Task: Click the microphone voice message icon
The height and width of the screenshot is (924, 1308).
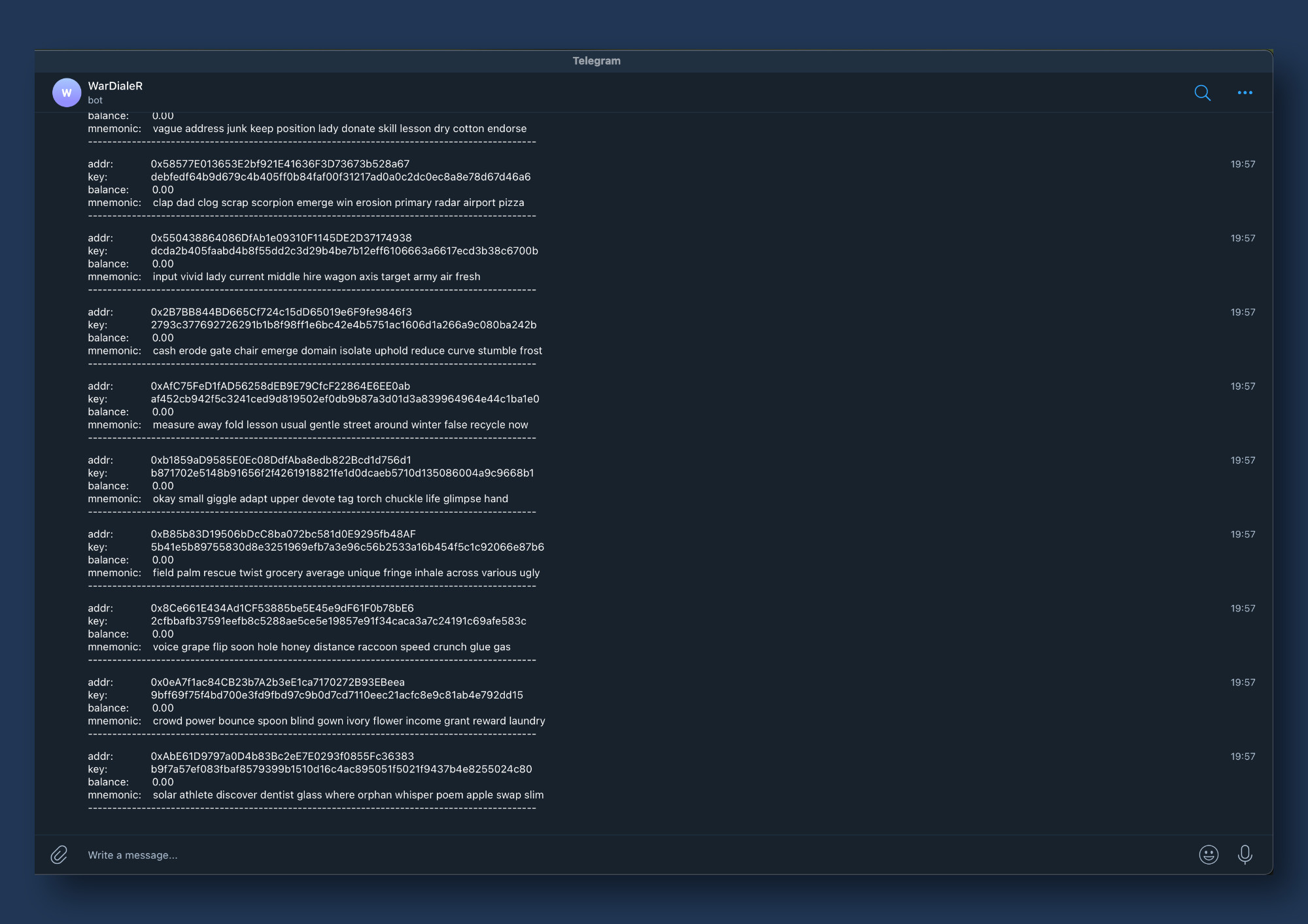Action: (1245, 855)
